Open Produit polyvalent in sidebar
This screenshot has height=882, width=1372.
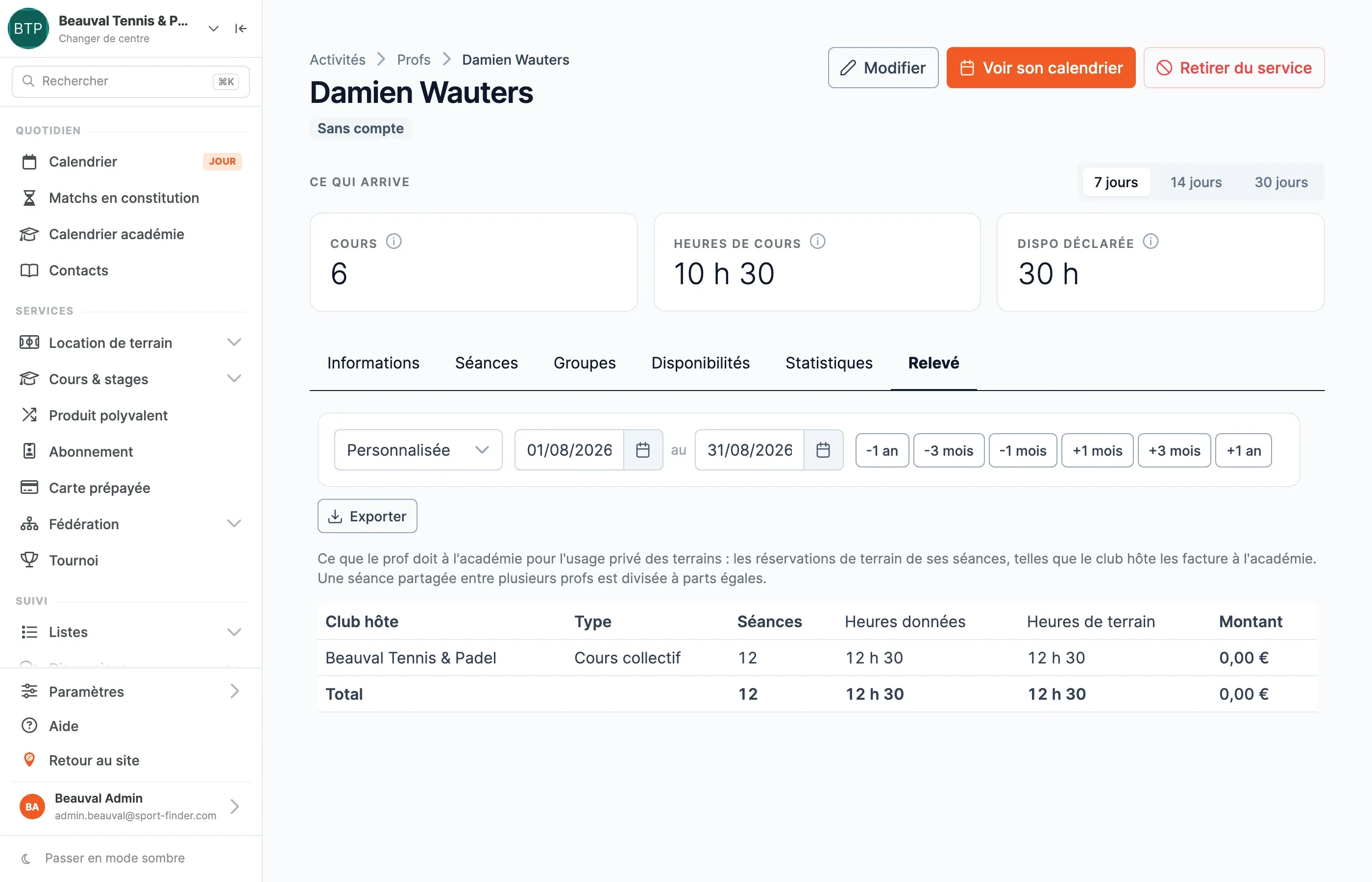click(130, 415)
